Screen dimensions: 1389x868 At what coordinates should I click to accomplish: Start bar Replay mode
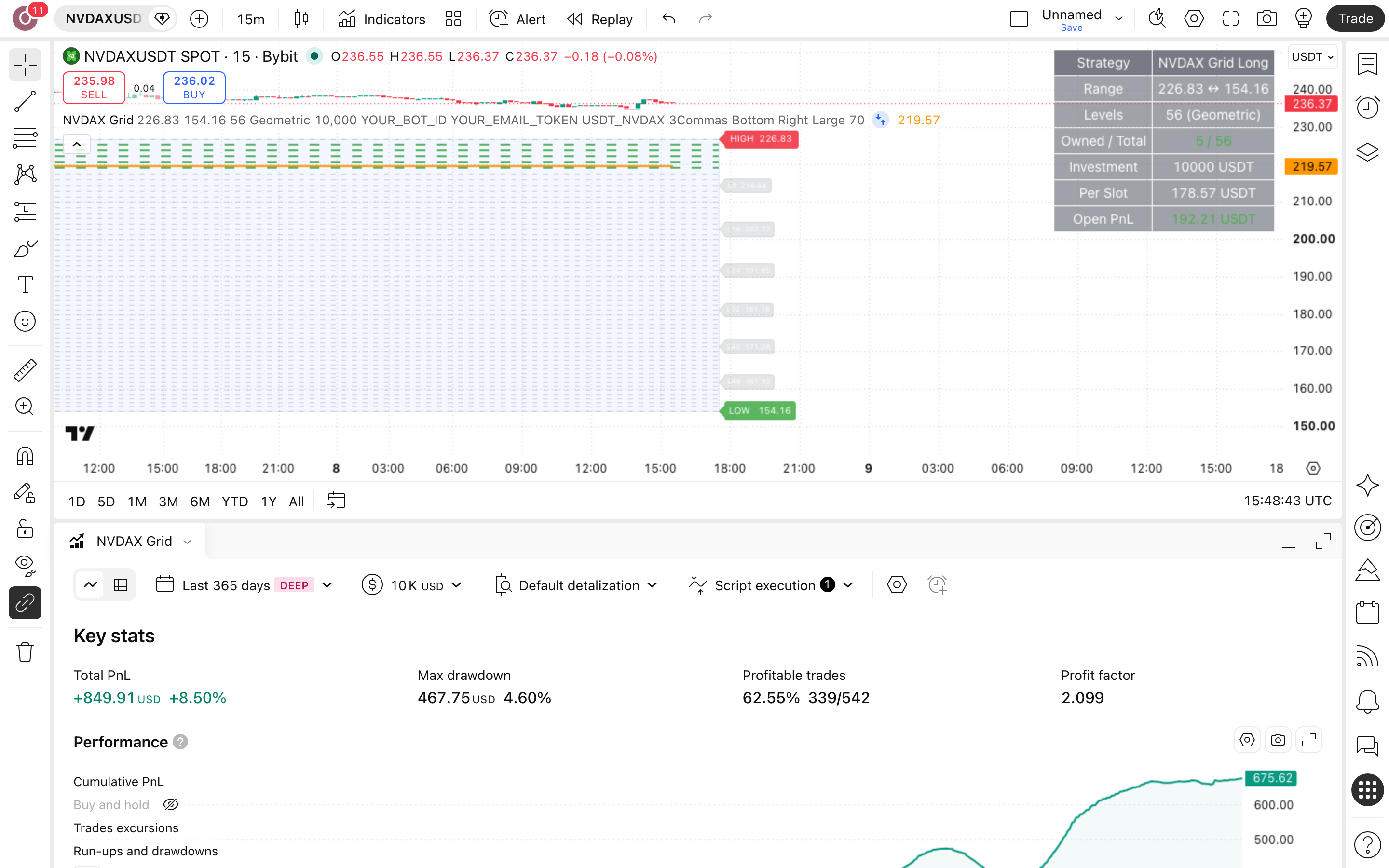600,19
